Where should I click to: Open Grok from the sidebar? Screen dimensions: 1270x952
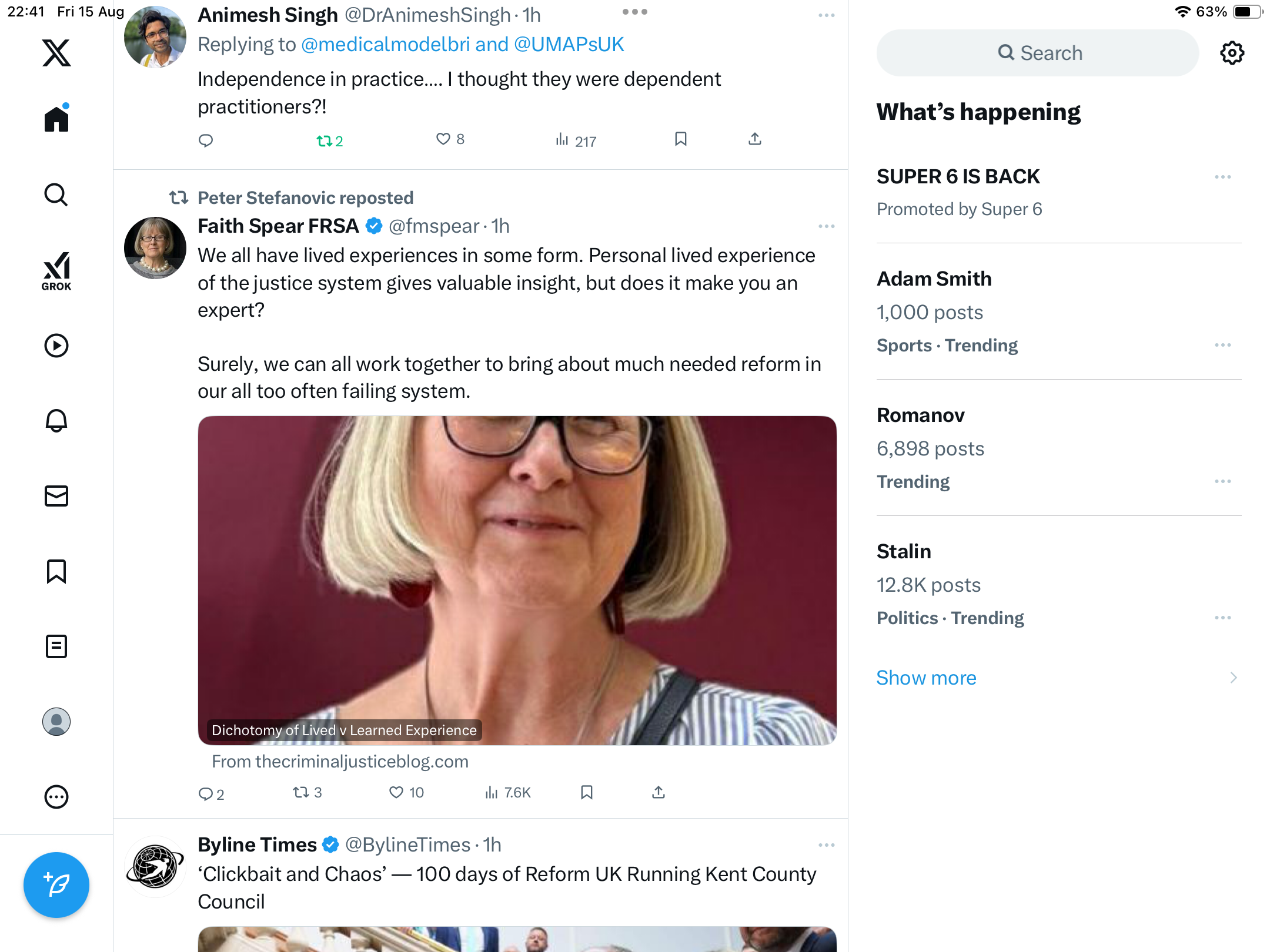56,271
